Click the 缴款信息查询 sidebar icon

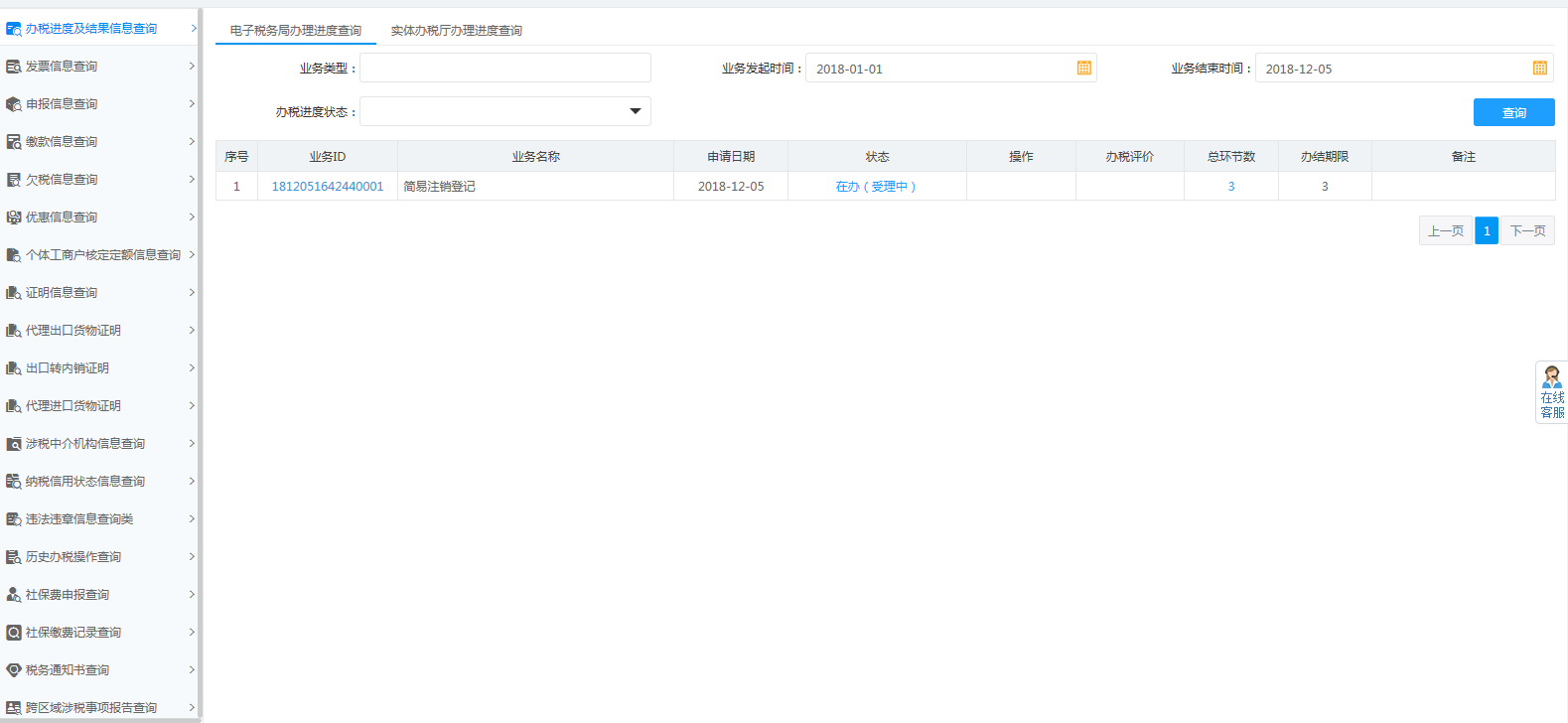pos(14,142)
